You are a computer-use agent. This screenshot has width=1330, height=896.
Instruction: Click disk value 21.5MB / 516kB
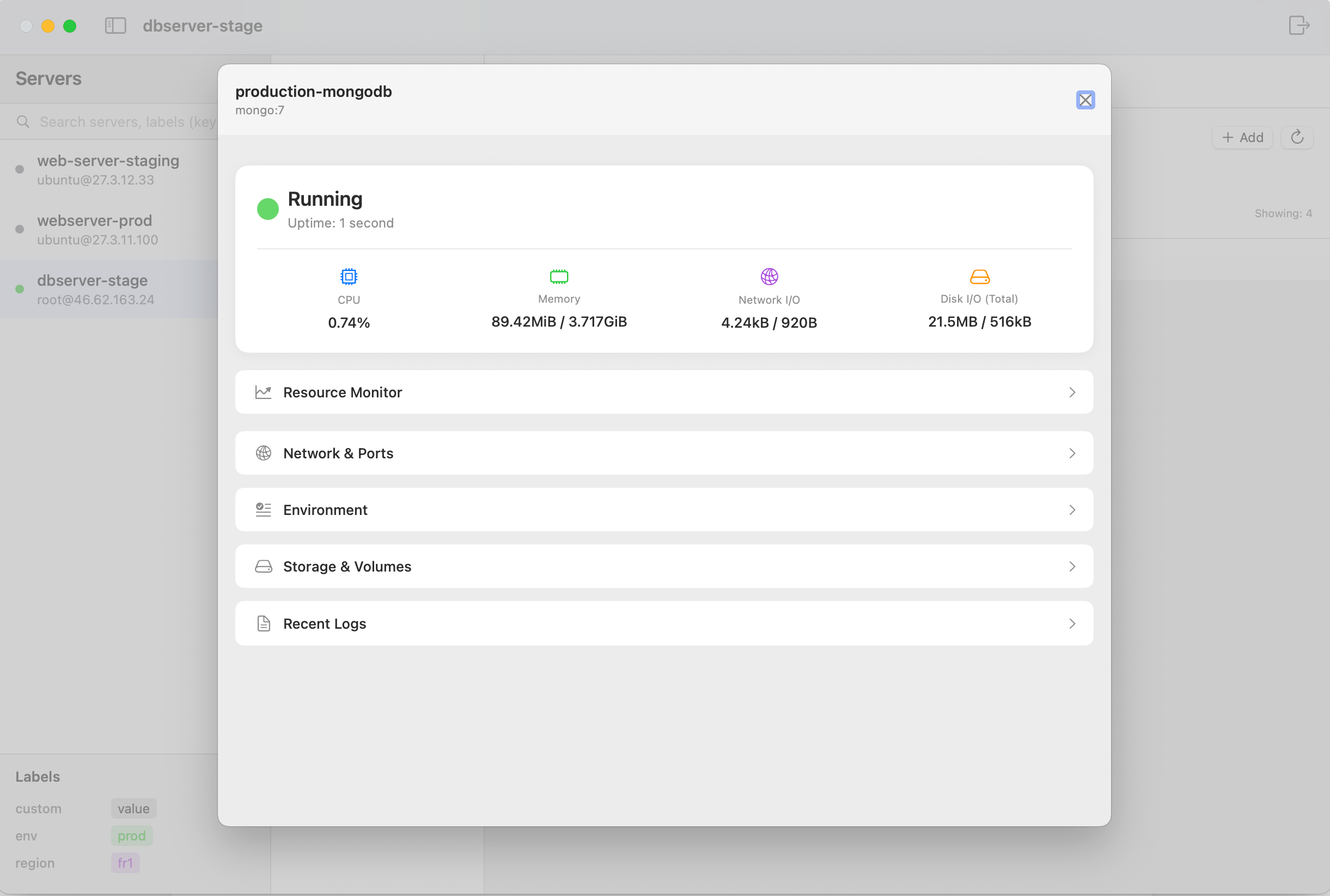click(x=979, y=322)
